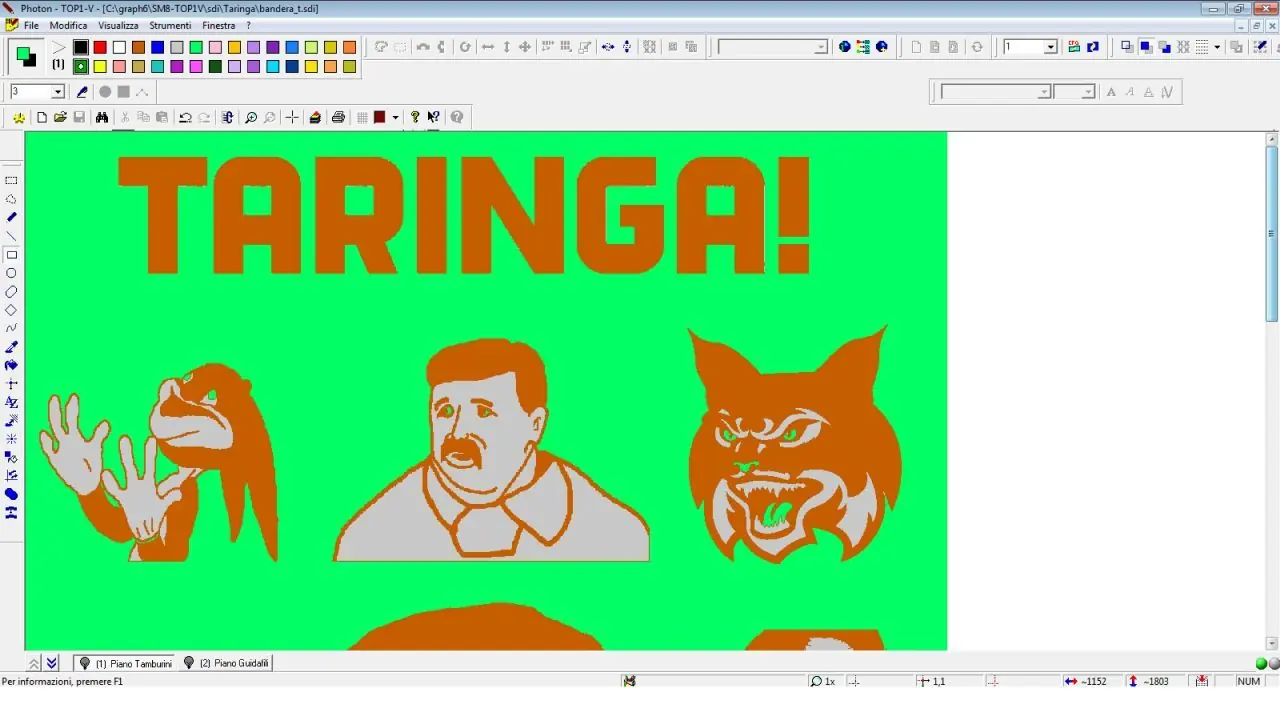This screenshot has width=1280, height=720.
Task: Toggle visibility of Piano Tamburini layer
Action: click(x=85, y=663)
